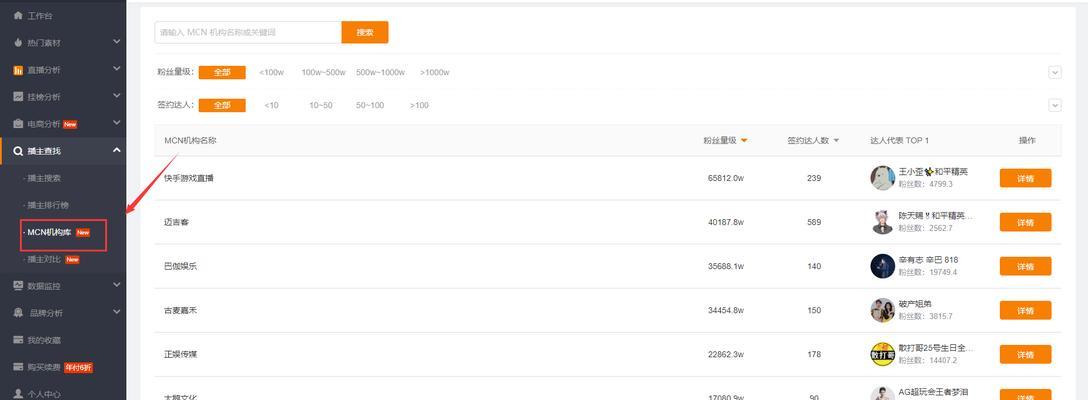Viewport: 1088px width, 400px height.
Task: Open 详情 for 古麦嘉禾
Action: point(1026,310)
